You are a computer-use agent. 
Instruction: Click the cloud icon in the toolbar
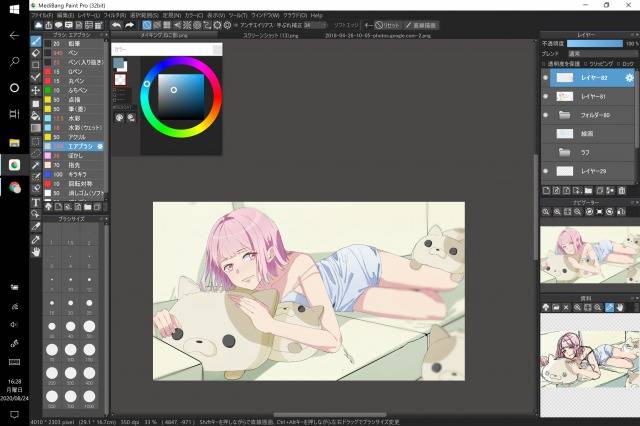point(38,25)
